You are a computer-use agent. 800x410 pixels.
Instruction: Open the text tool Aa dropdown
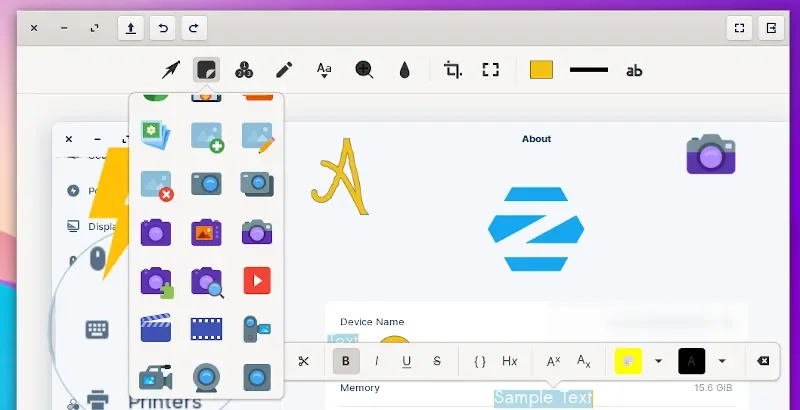click(324, 70)
